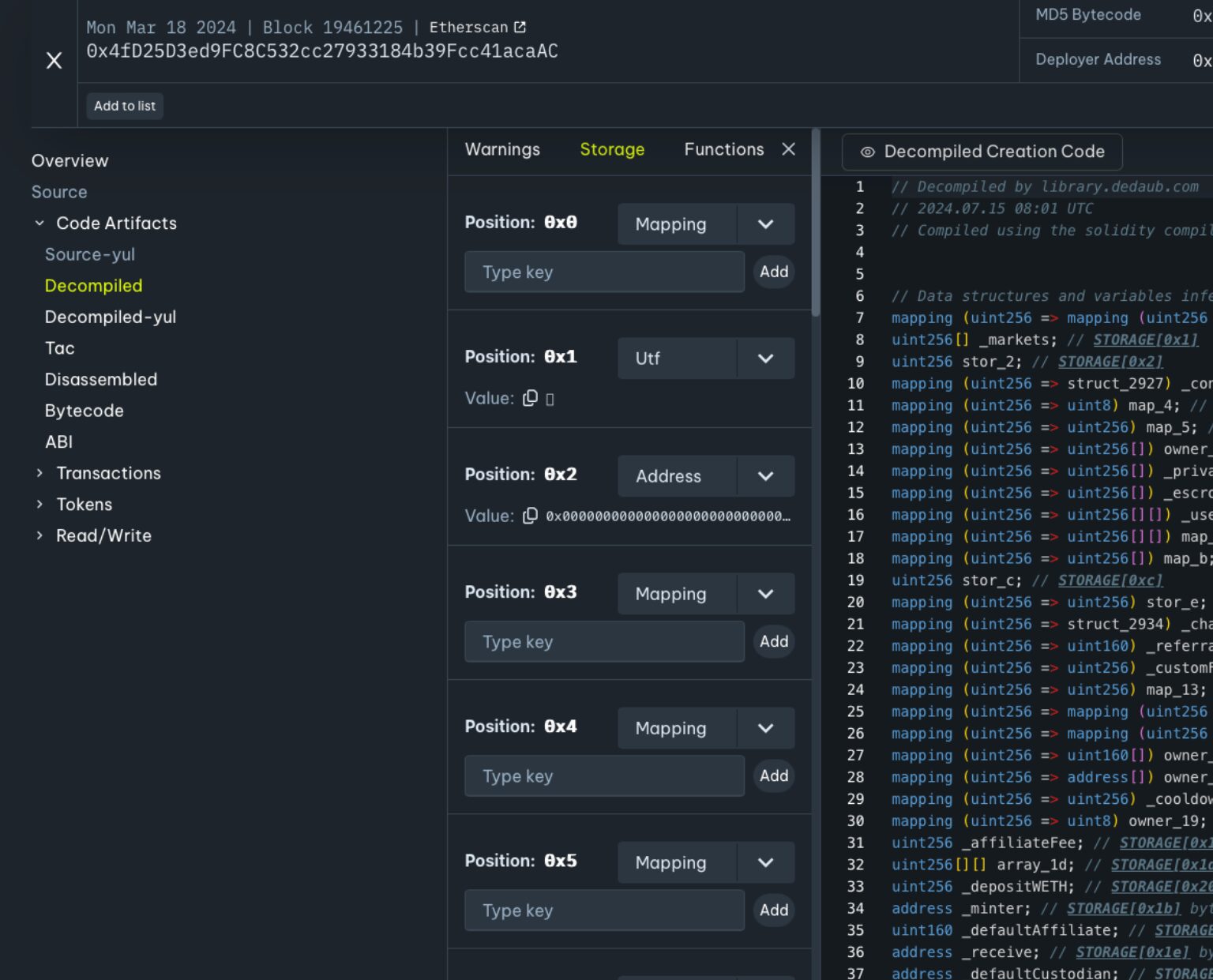Screen dimensions: 1213x980
Task: Click the eye icon beside Decompiled Creation Code
Action: click(x=867, y=152)
